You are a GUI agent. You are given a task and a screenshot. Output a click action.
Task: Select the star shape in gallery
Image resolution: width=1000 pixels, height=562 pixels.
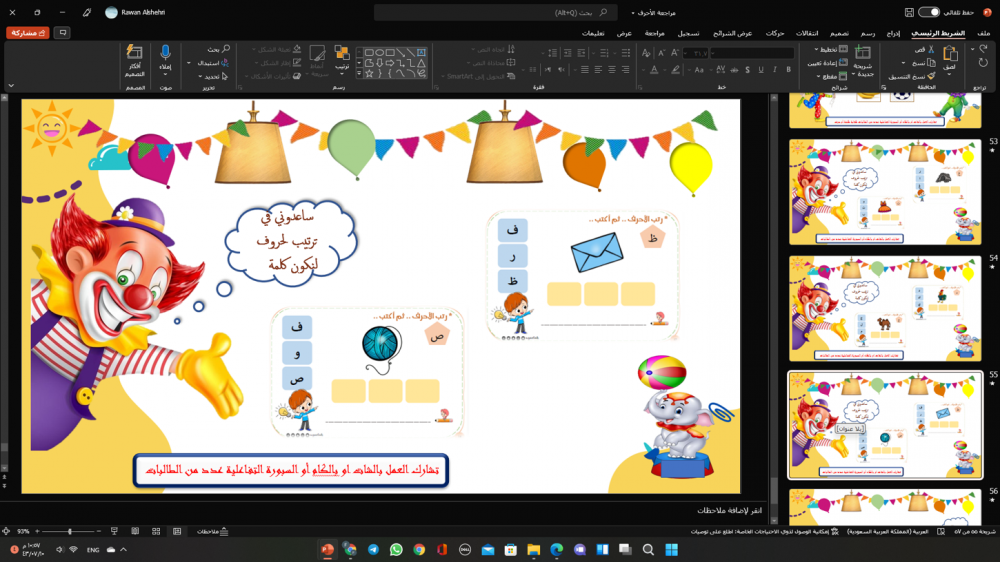369,73
